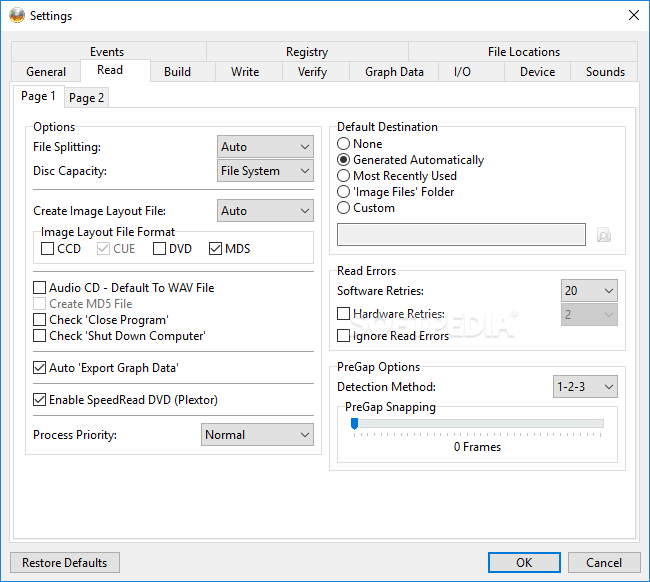Viewport: 650px width, 582px height.
Task: Open the Sounds tab
Action: 605,72
